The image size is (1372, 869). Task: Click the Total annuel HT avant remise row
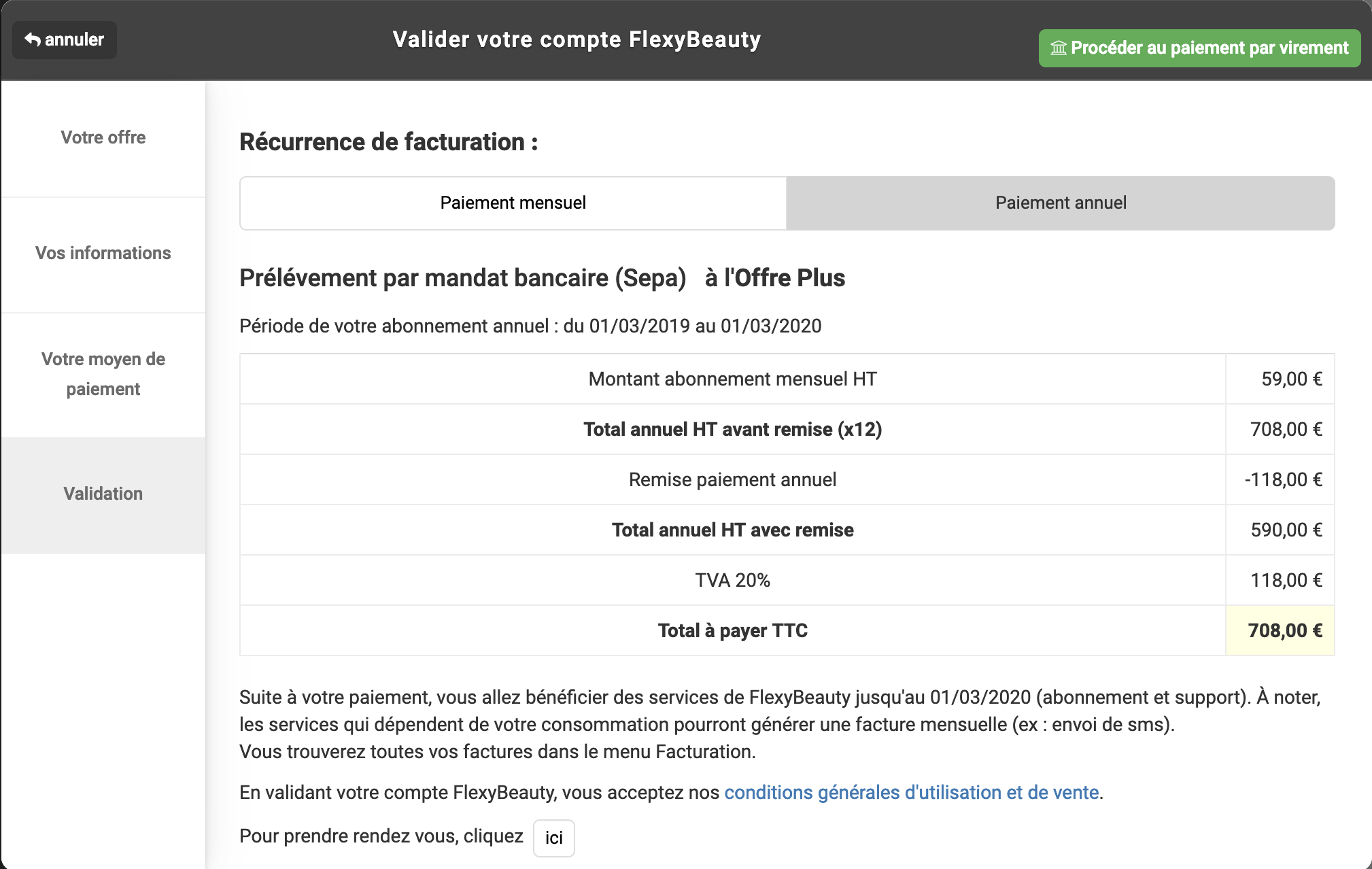point(787,429)
